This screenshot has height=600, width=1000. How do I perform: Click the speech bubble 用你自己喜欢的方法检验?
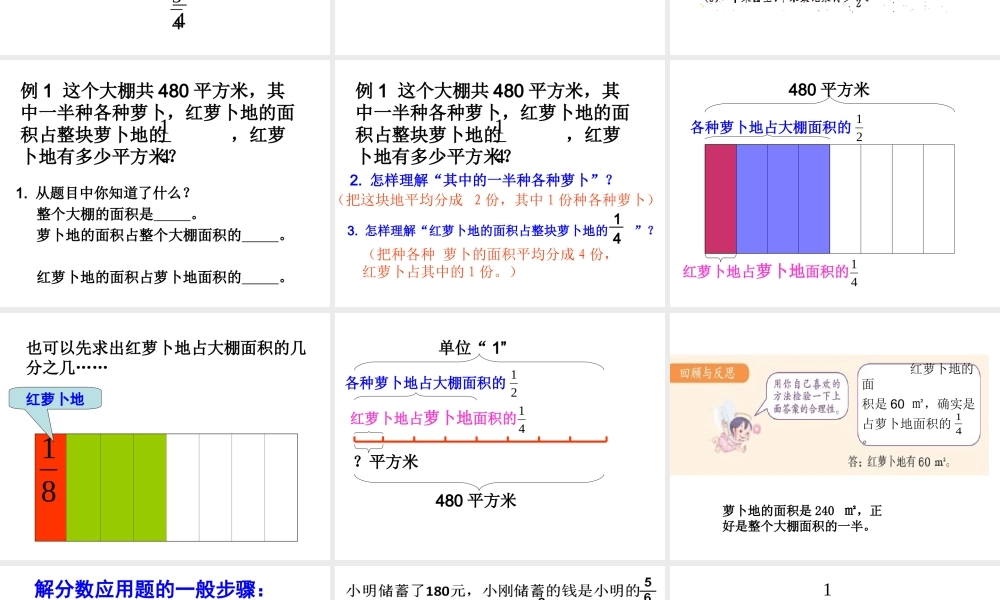click(x=807, y=396)
